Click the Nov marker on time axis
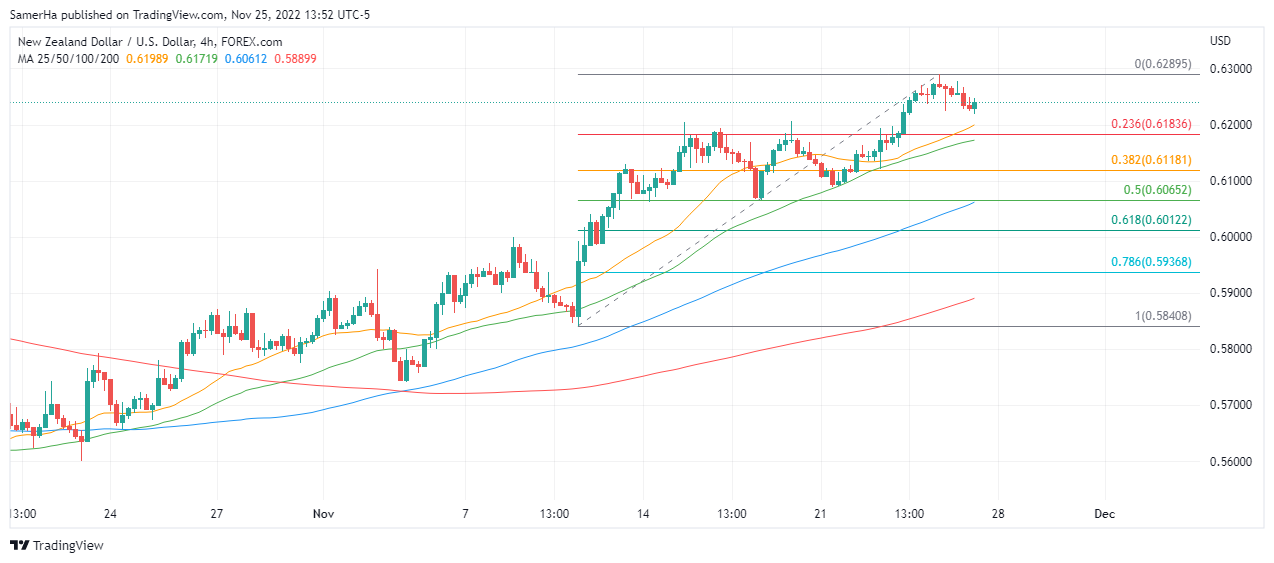This screenshot has width=1274, height=563. (x=323, y=514)
